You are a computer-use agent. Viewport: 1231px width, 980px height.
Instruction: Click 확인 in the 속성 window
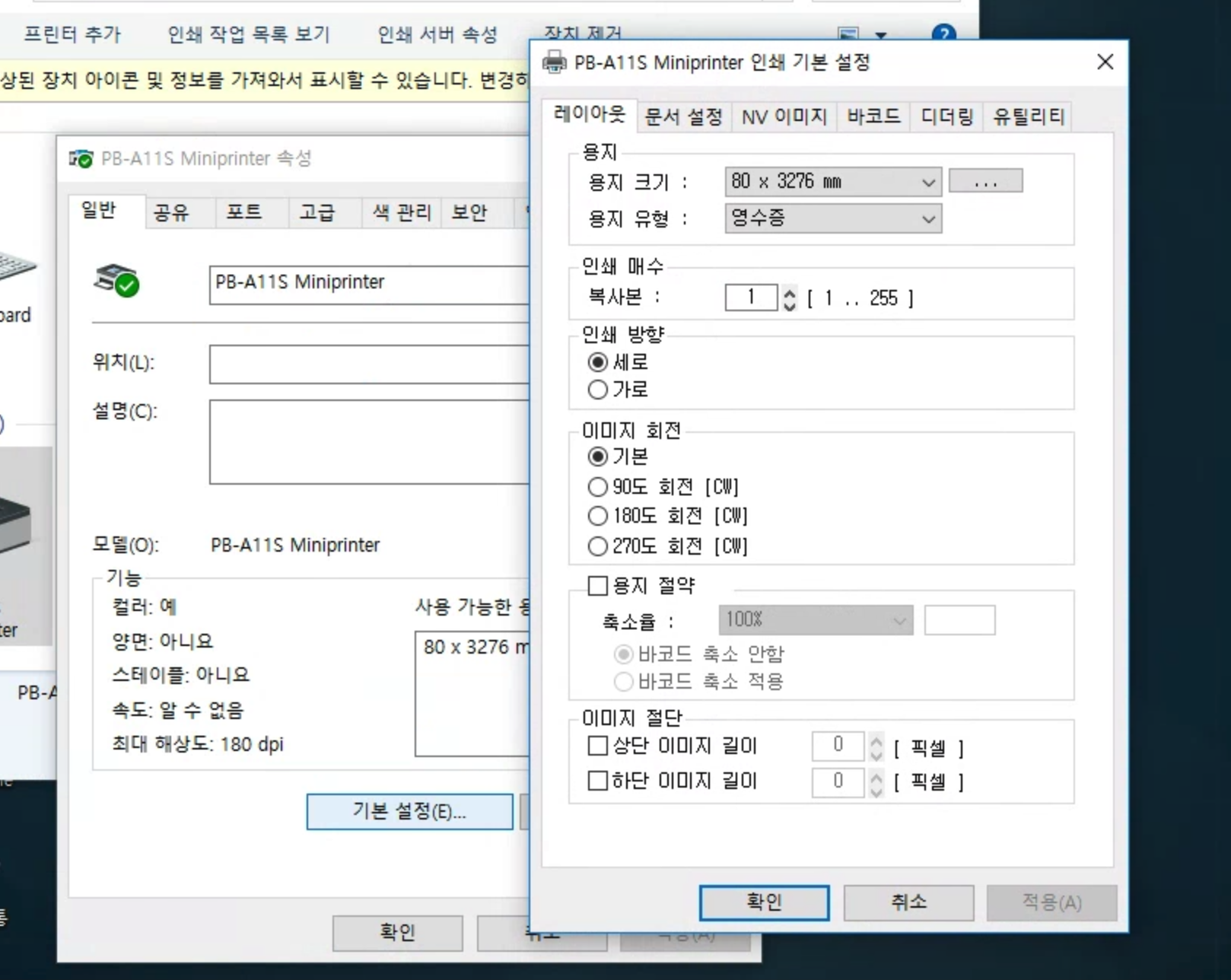coord(398,933)
